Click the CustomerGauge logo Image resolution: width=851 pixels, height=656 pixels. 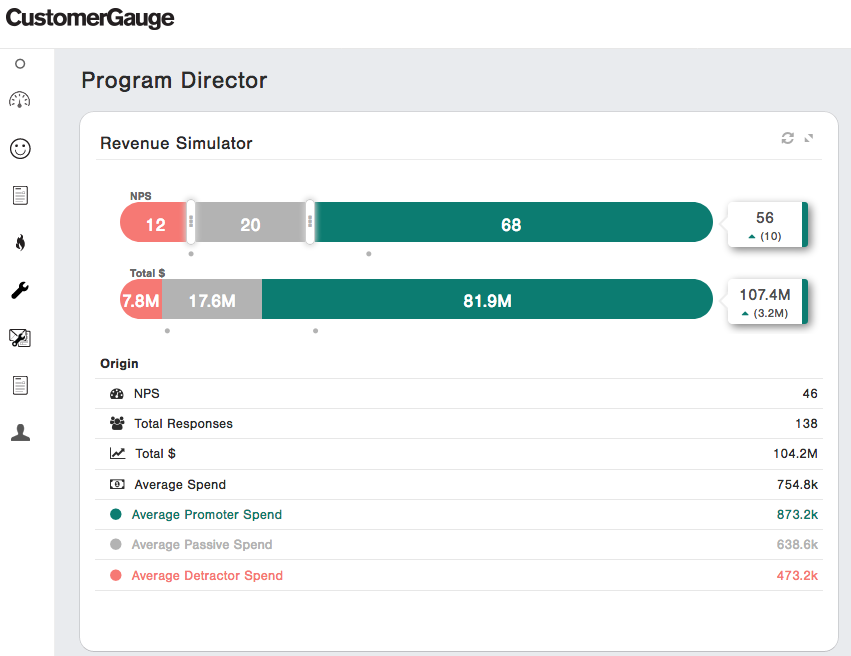point(90,19)
